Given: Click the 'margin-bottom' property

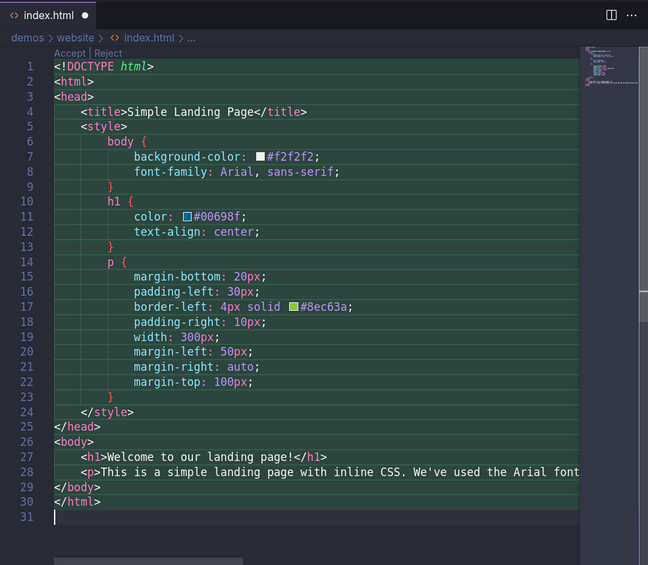Looking at the screenshot, I should click(x=177, y=277).
